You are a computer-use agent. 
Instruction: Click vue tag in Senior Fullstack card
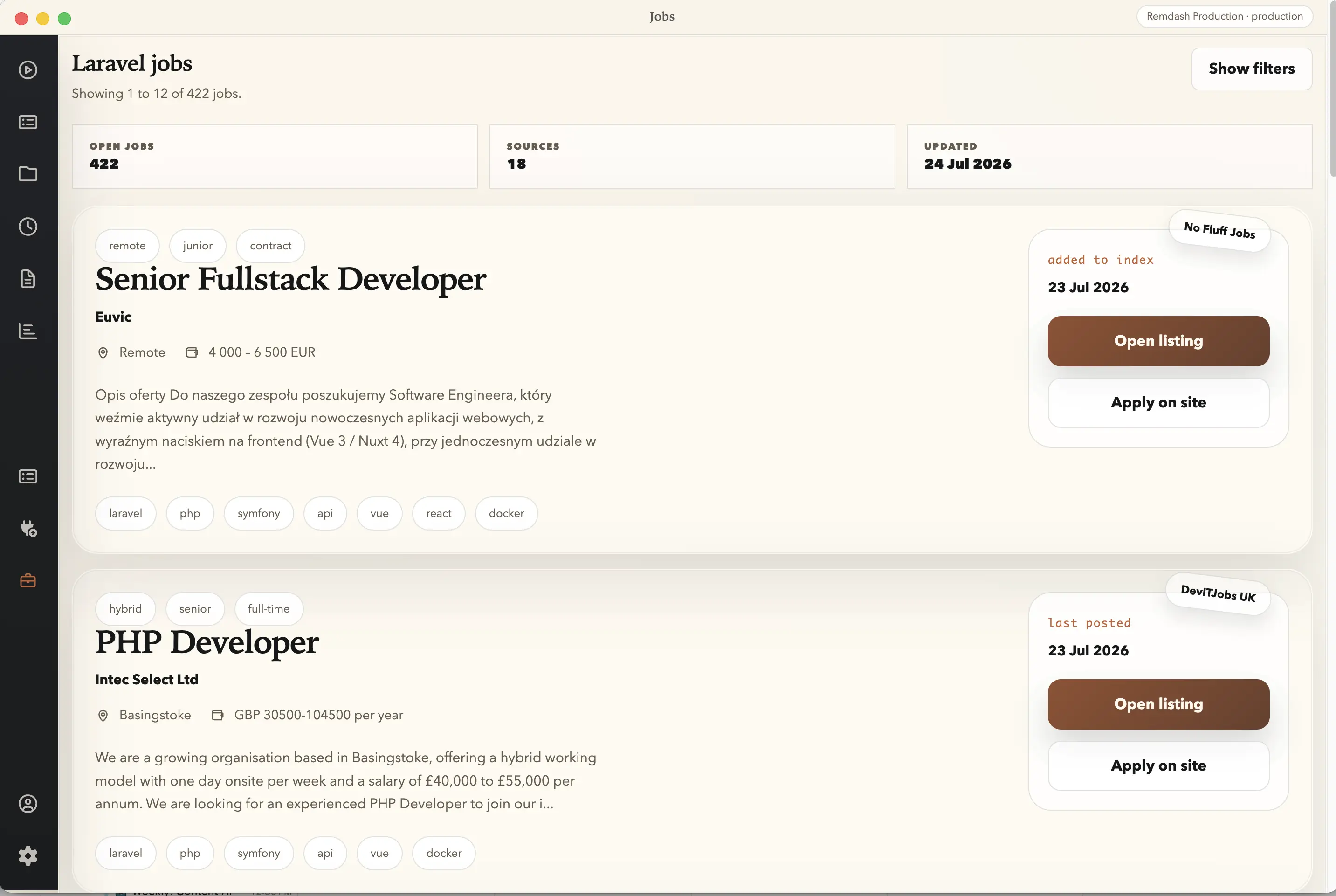(379, 513)
